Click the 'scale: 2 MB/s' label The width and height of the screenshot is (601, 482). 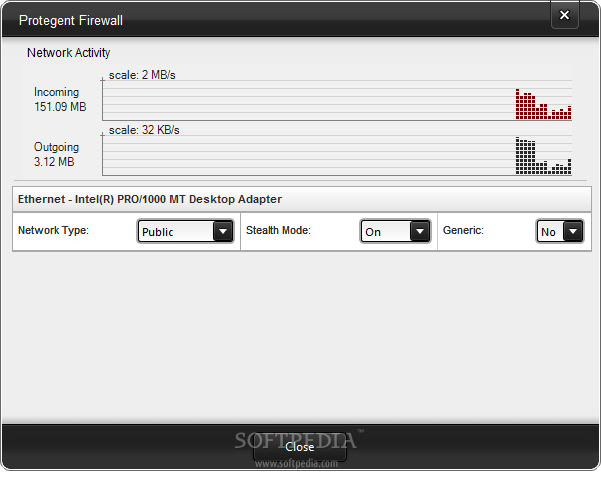tap(142, 75)
